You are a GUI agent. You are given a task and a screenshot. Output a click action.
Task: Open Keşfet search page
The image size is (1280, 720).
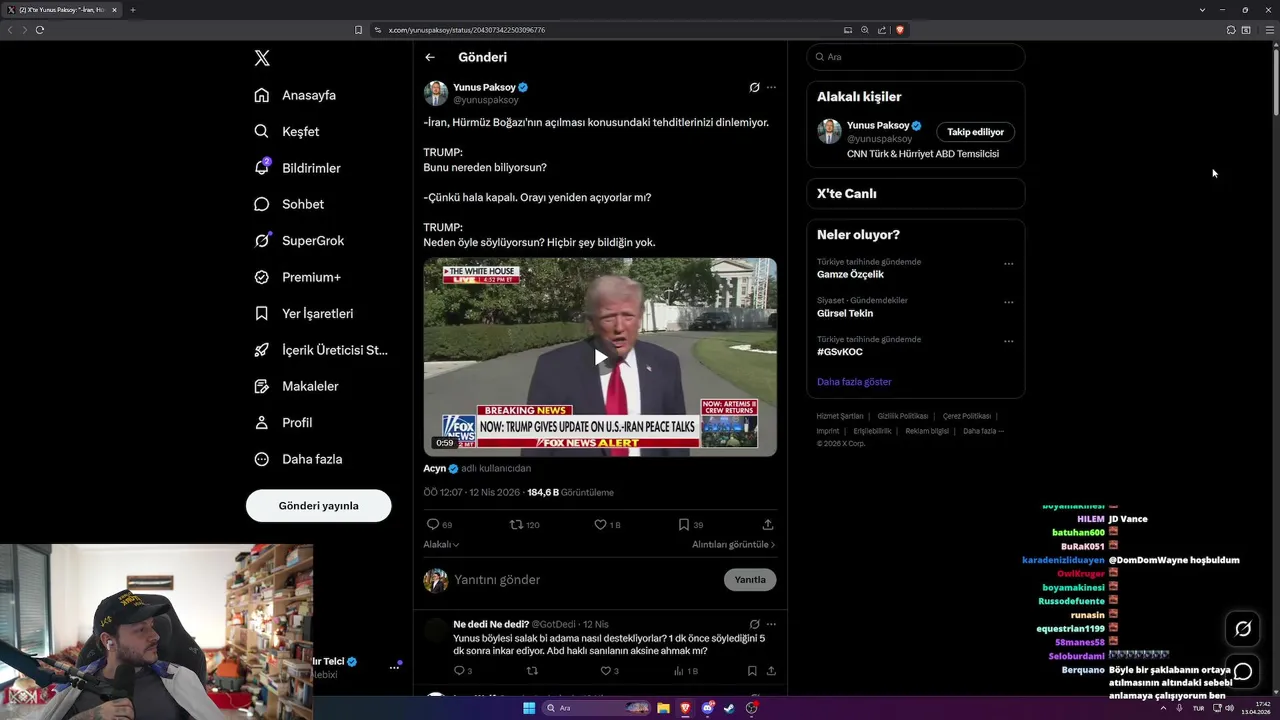tap(287, 131)
